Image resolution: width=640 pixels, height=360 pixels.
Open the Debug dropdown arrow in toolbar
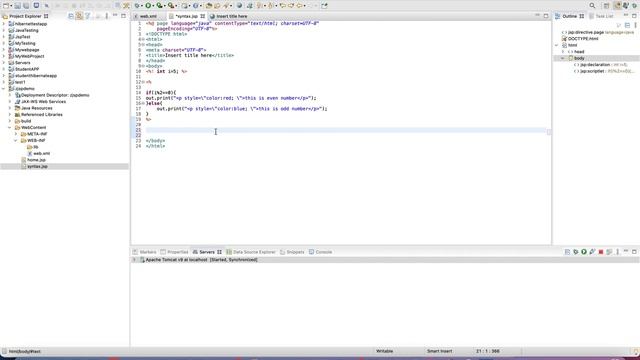[x=142, y=6]
